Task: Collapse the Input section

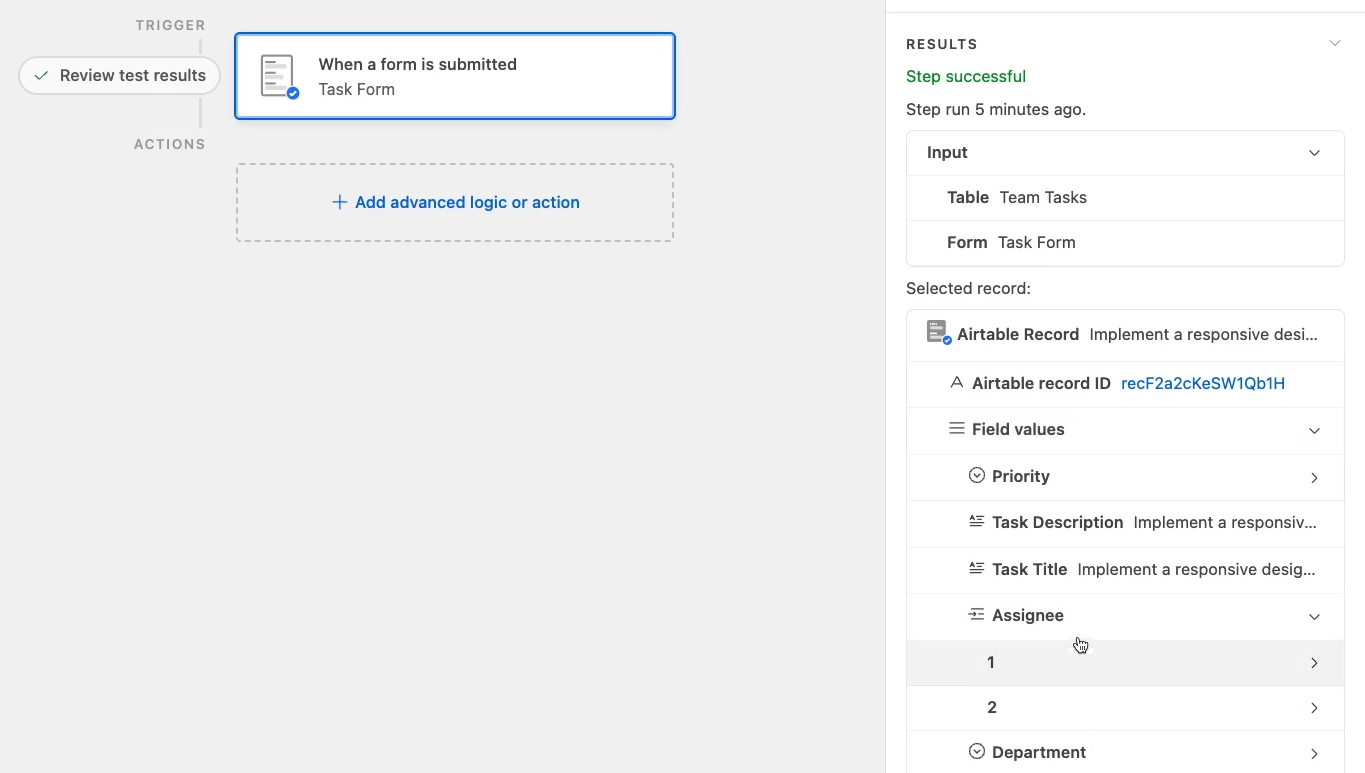Action: (1314, 153)
